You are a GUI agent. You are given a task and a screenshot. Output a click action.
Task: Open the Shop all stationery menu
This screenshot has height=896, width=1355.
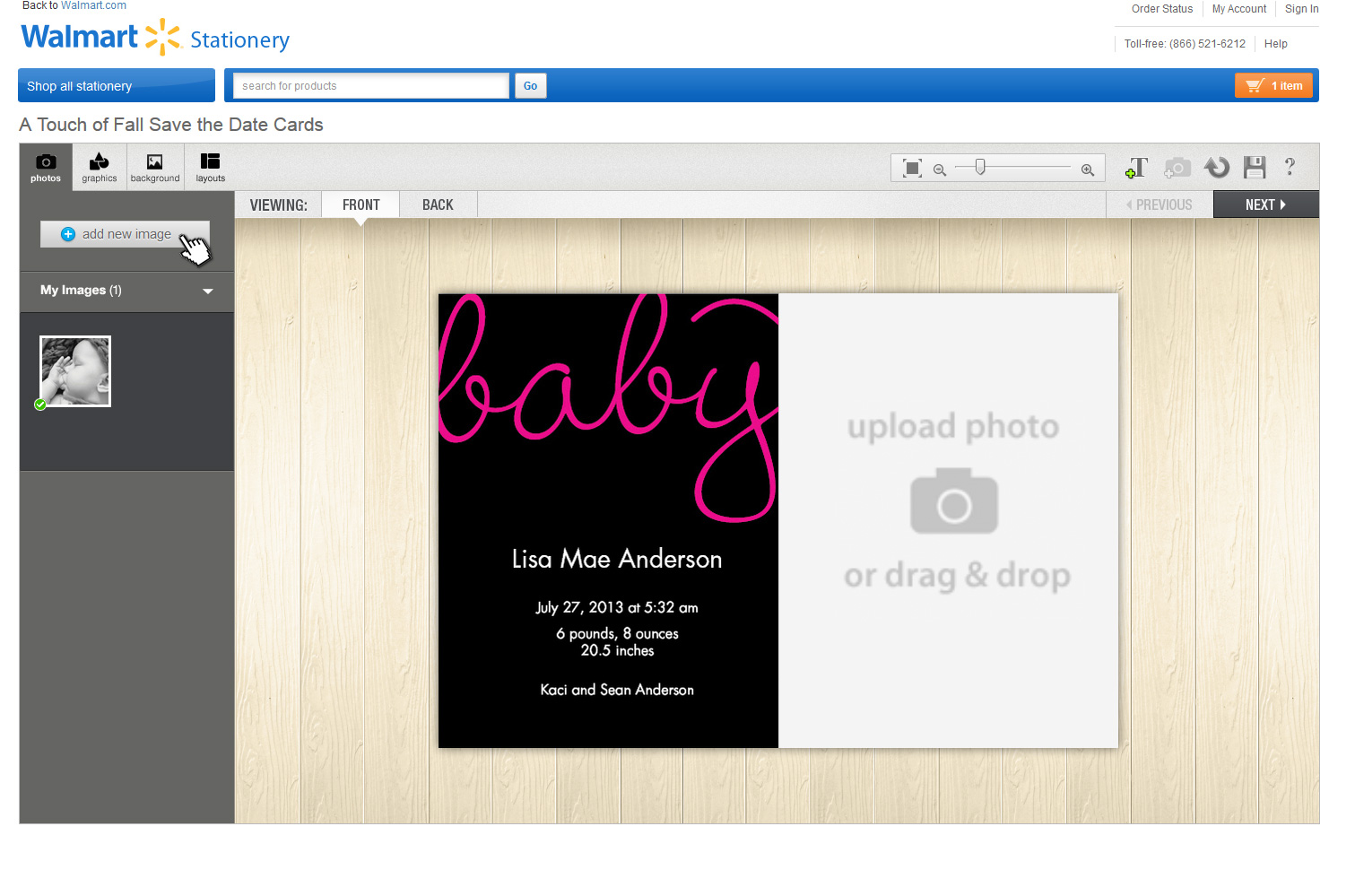tap(117, 86)
